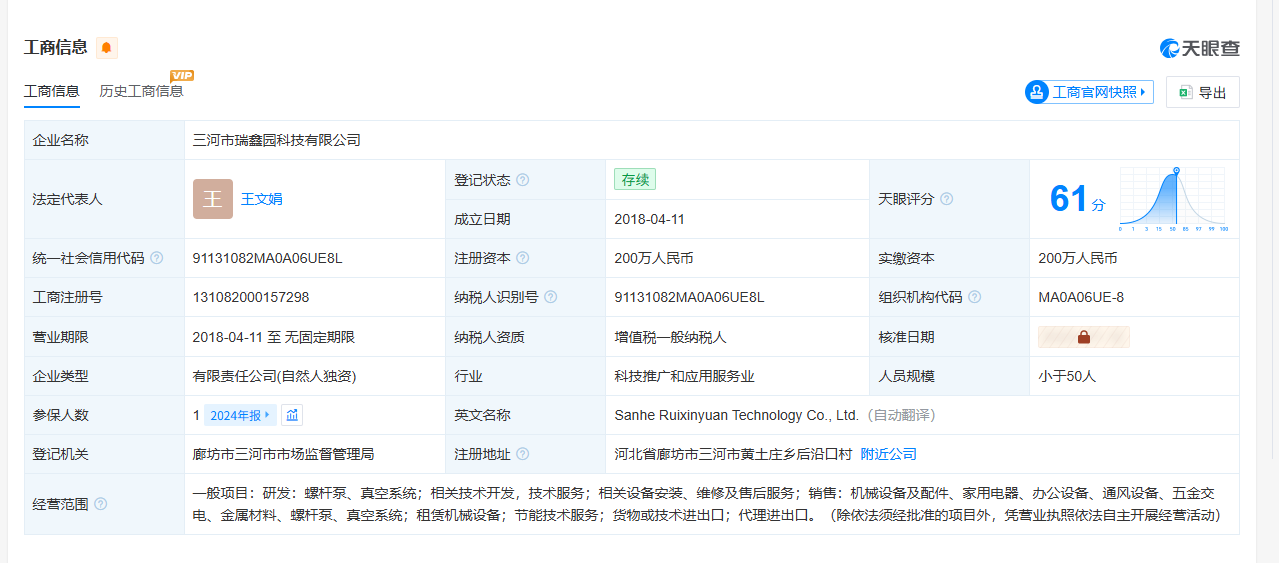Click the help icon beside 纳税人识别号
Screen dimensions: 1279x563
551,297
